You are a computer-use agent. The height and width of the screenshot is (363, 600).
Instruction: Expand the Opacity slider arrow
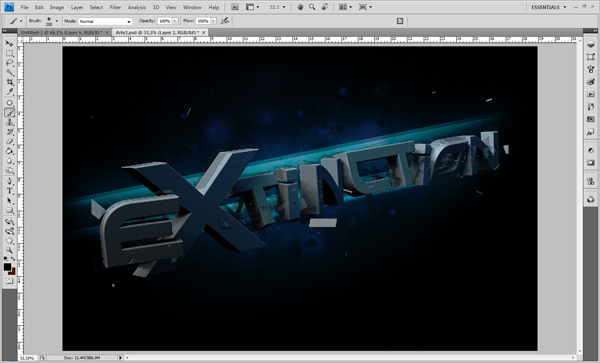click(x=175, y=21)
